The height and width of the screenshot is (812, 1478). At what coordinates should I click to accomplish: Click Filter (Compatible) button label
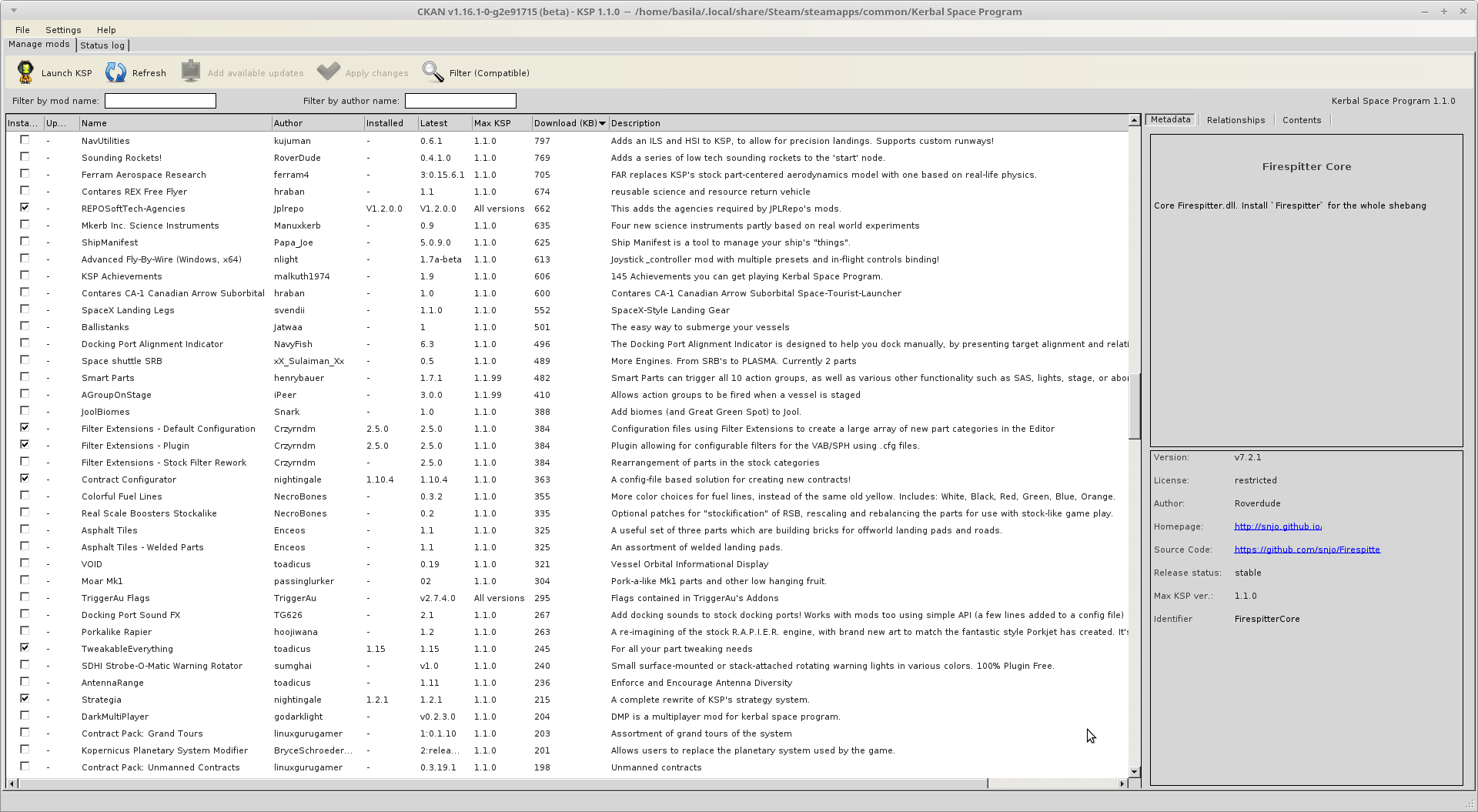pos(490,73)
